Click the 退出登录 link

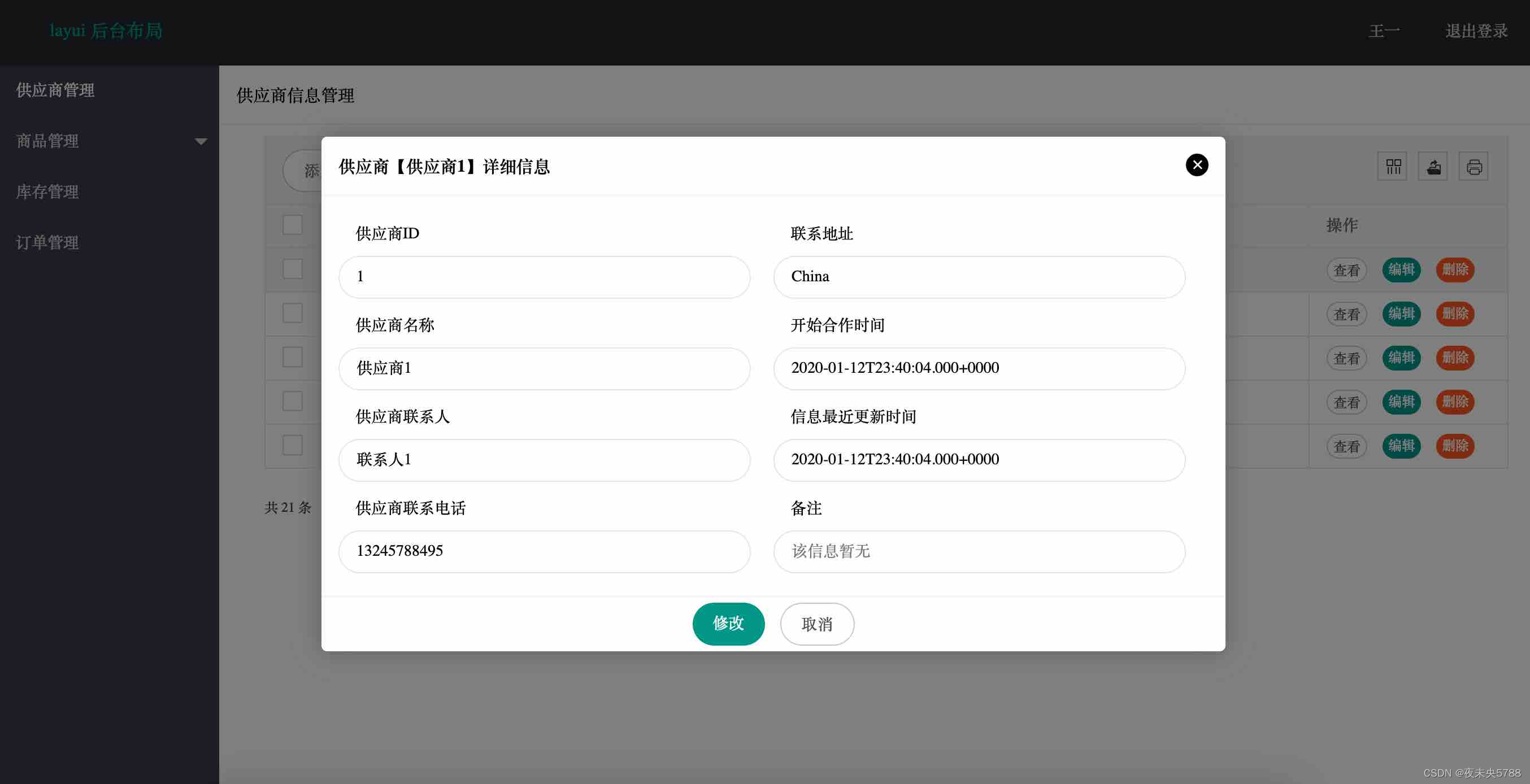(x=1476, y=31)
